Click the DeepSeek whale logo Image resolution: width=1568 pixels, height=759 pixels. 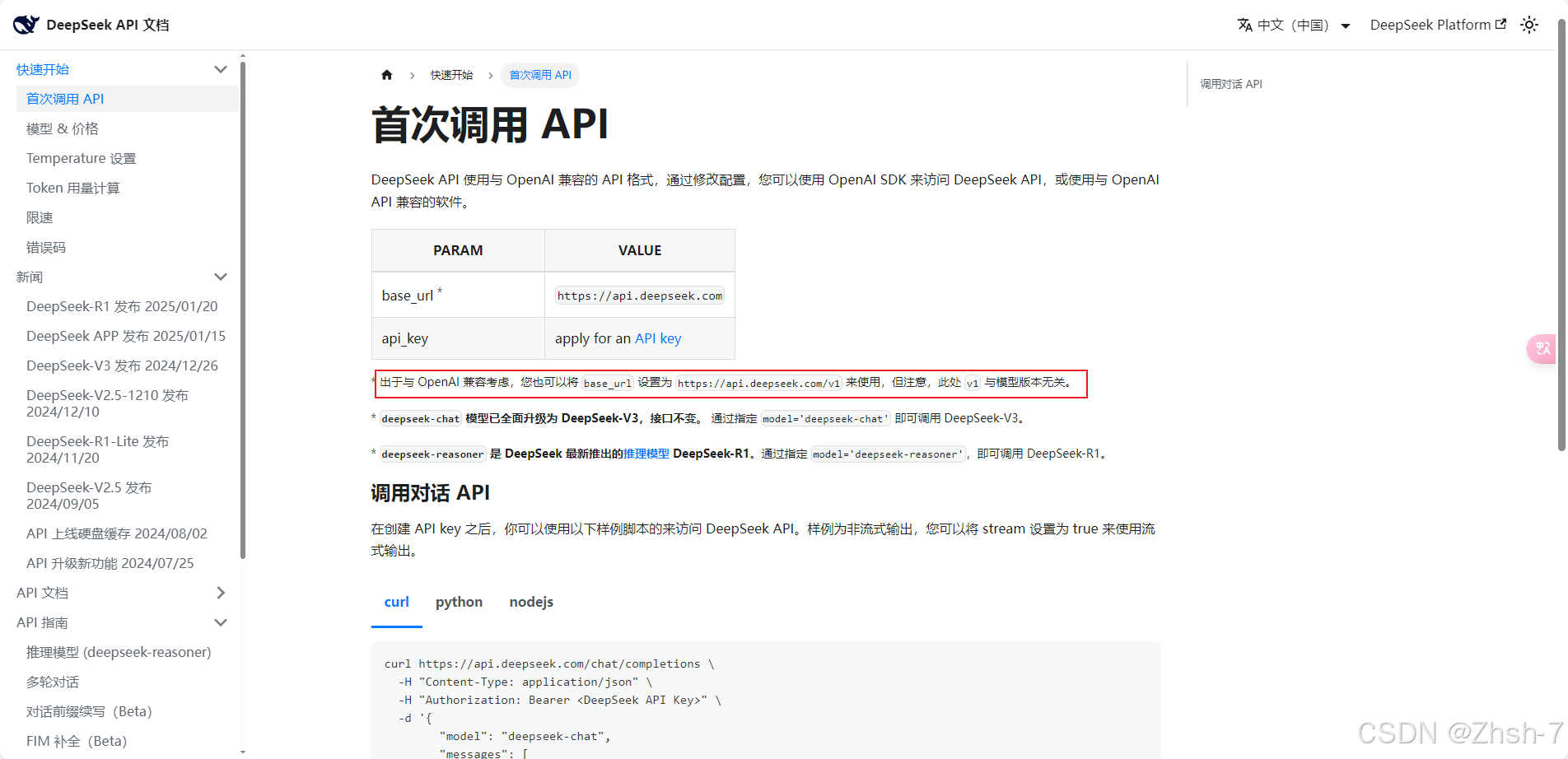26,25
